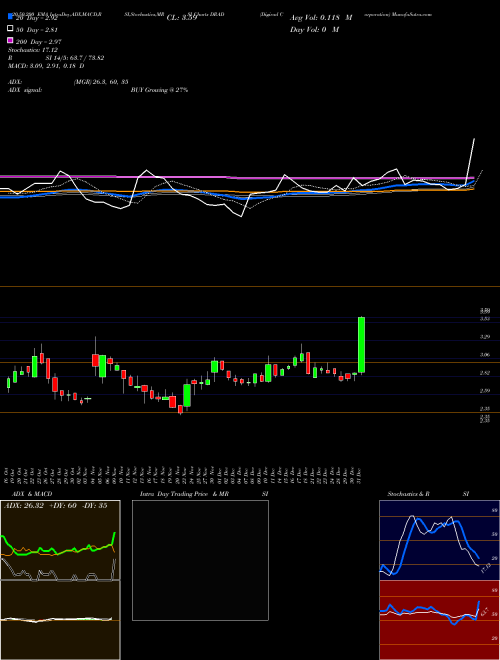Click the red RSI chart panel
500x660 pixels.
pyautogui.click(x=439, y=620)
